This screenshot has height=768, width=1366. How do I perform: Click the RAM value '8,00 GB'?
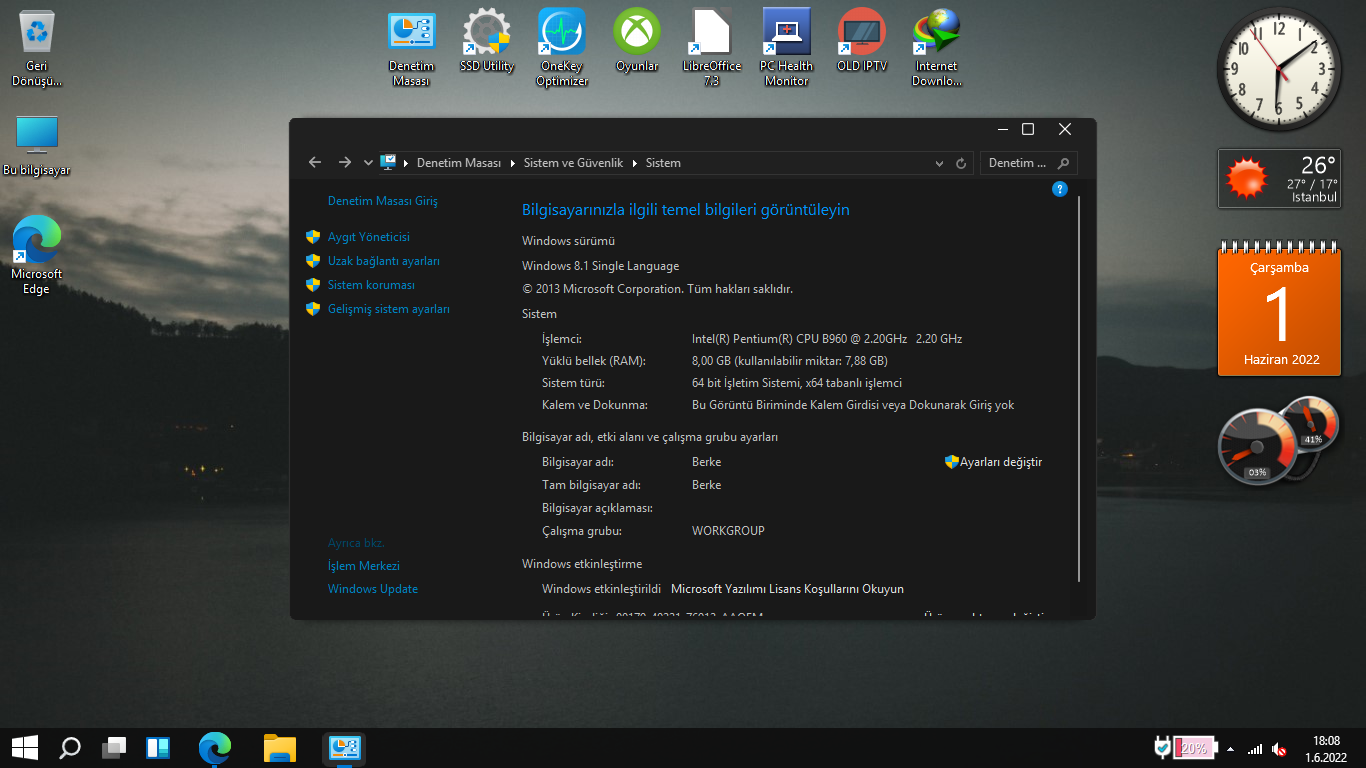(x=790, y=361)
